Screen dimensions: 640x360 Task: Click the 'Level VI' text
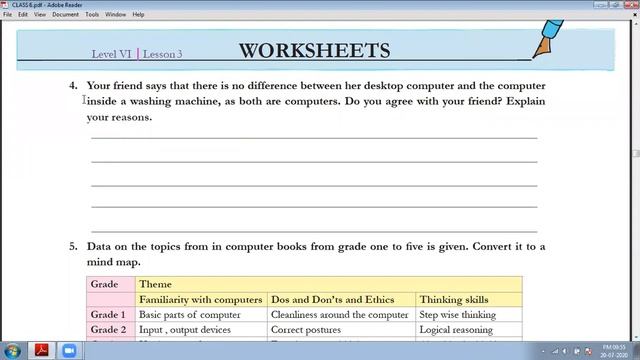tap(111, 54)
